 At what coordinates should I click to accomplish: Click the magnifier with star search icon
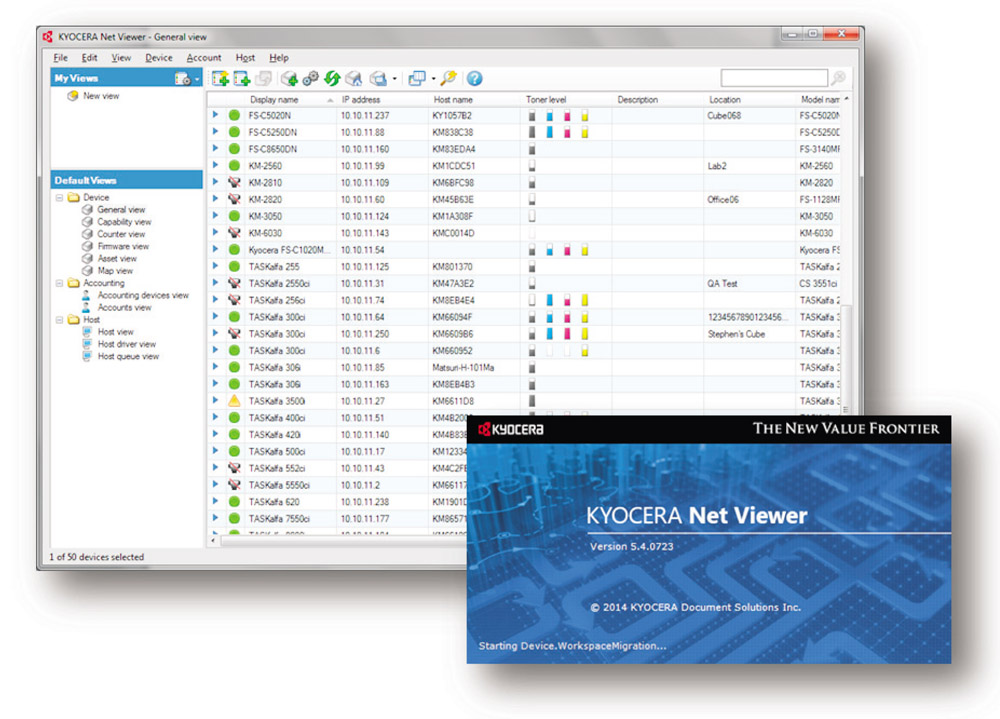pos(449,78)
